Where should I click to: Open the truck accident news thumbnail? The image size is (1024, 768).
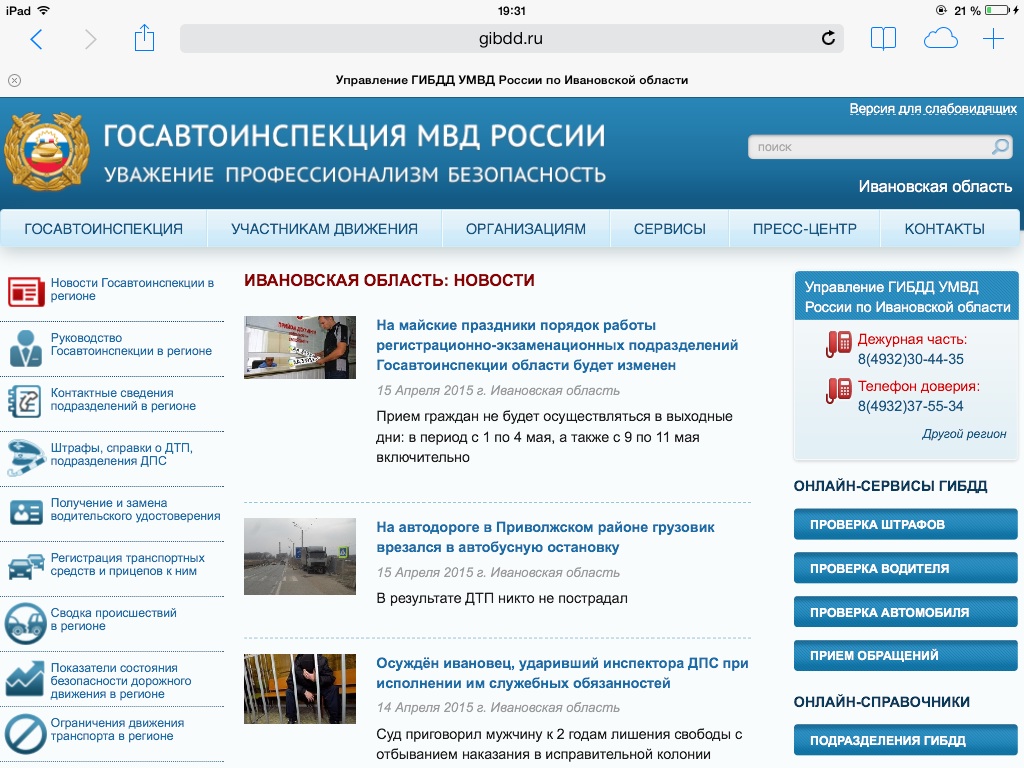click(300, 556)
